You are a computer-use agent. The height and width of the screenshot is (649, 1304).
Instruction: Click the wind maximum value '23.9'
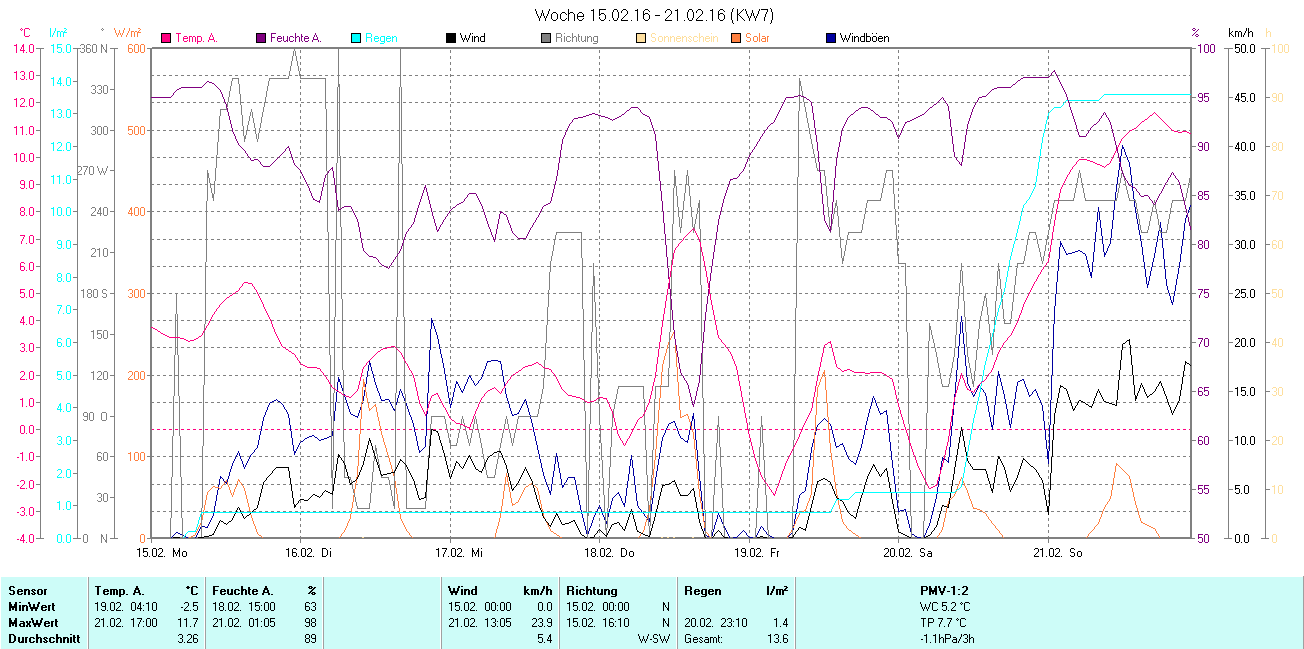coord(541,621)
